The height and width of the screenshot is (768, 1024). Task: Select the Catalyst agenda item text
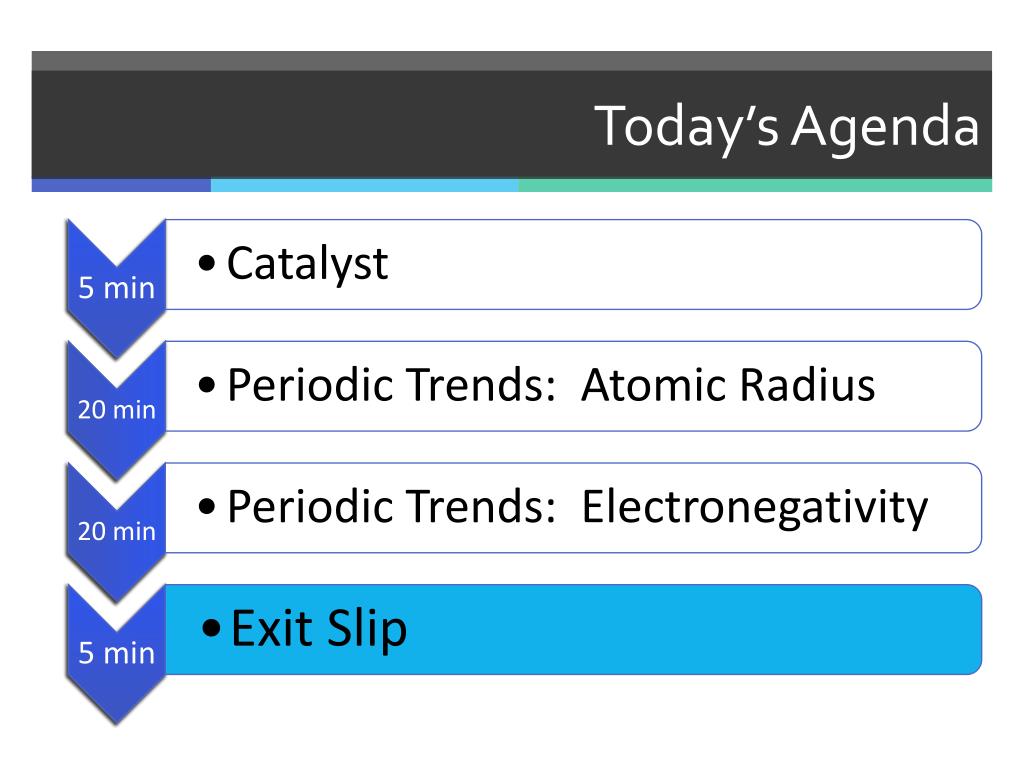(x=308, y=264)
